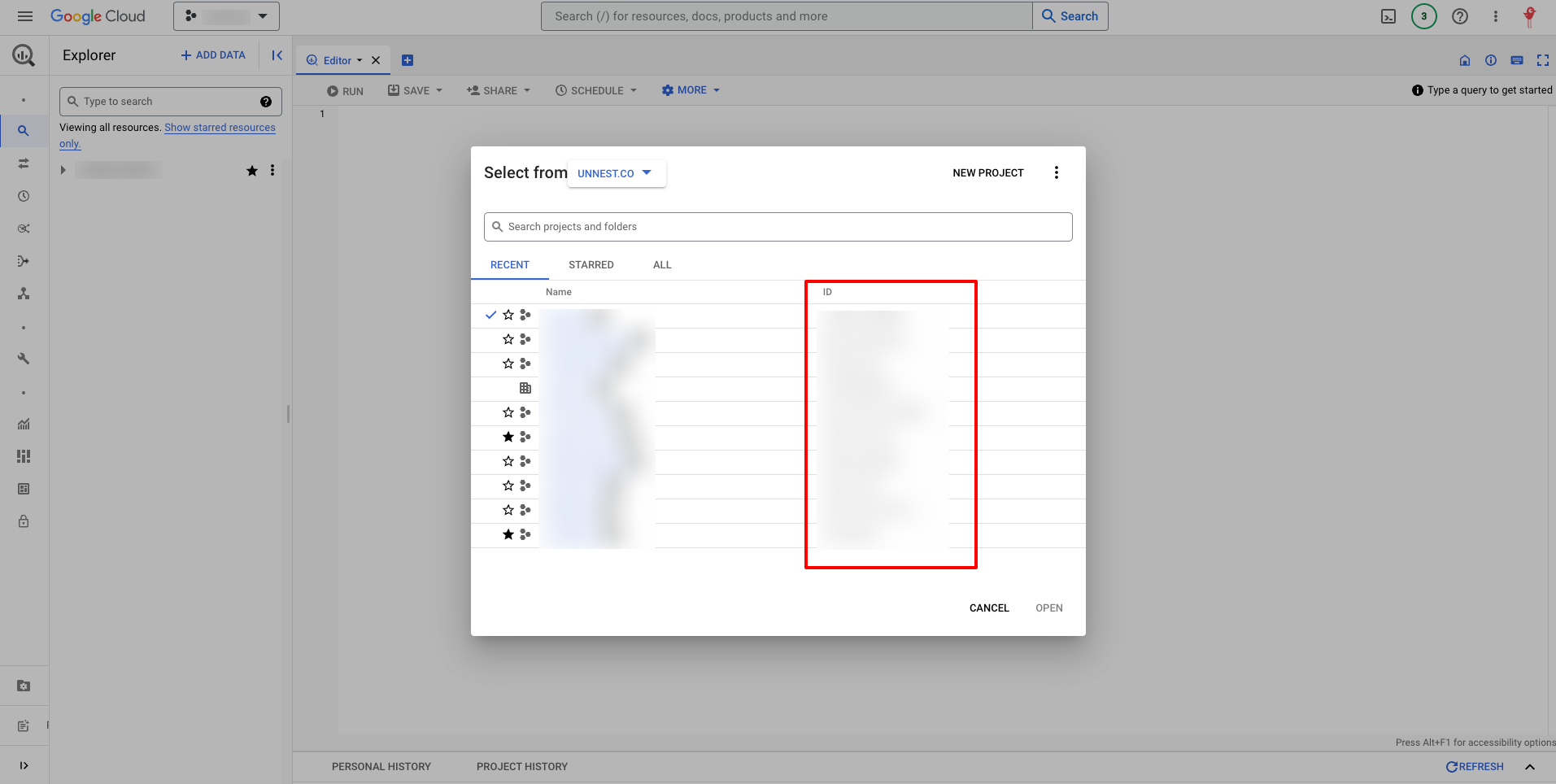Open the wrench tools sidebar icon
This screenshot has width=1556, height=784.
tap(24, 359)
